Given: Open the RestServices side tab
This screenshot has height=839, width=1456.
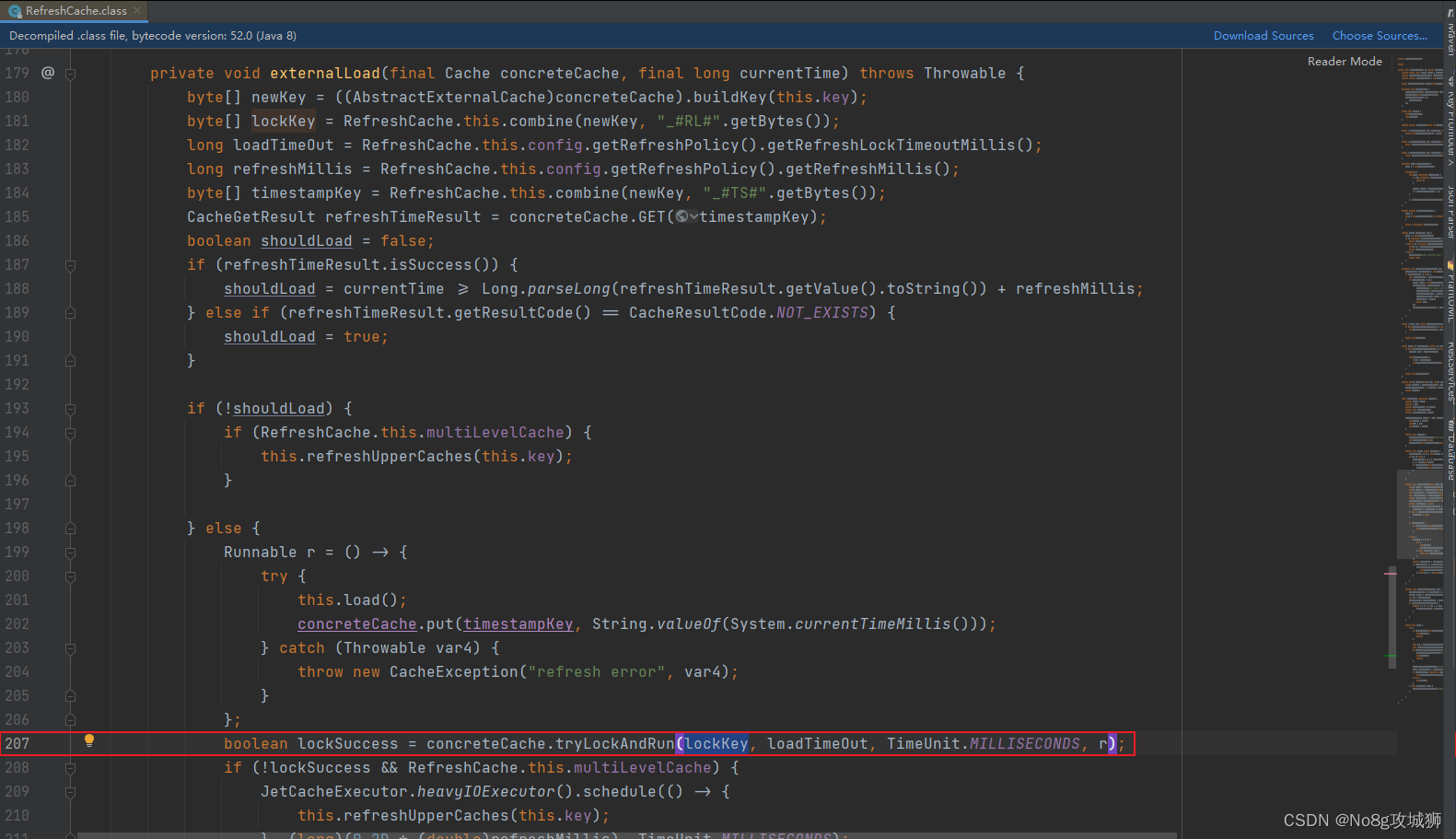Looking at the screenshot, I should pos(1450,372).
